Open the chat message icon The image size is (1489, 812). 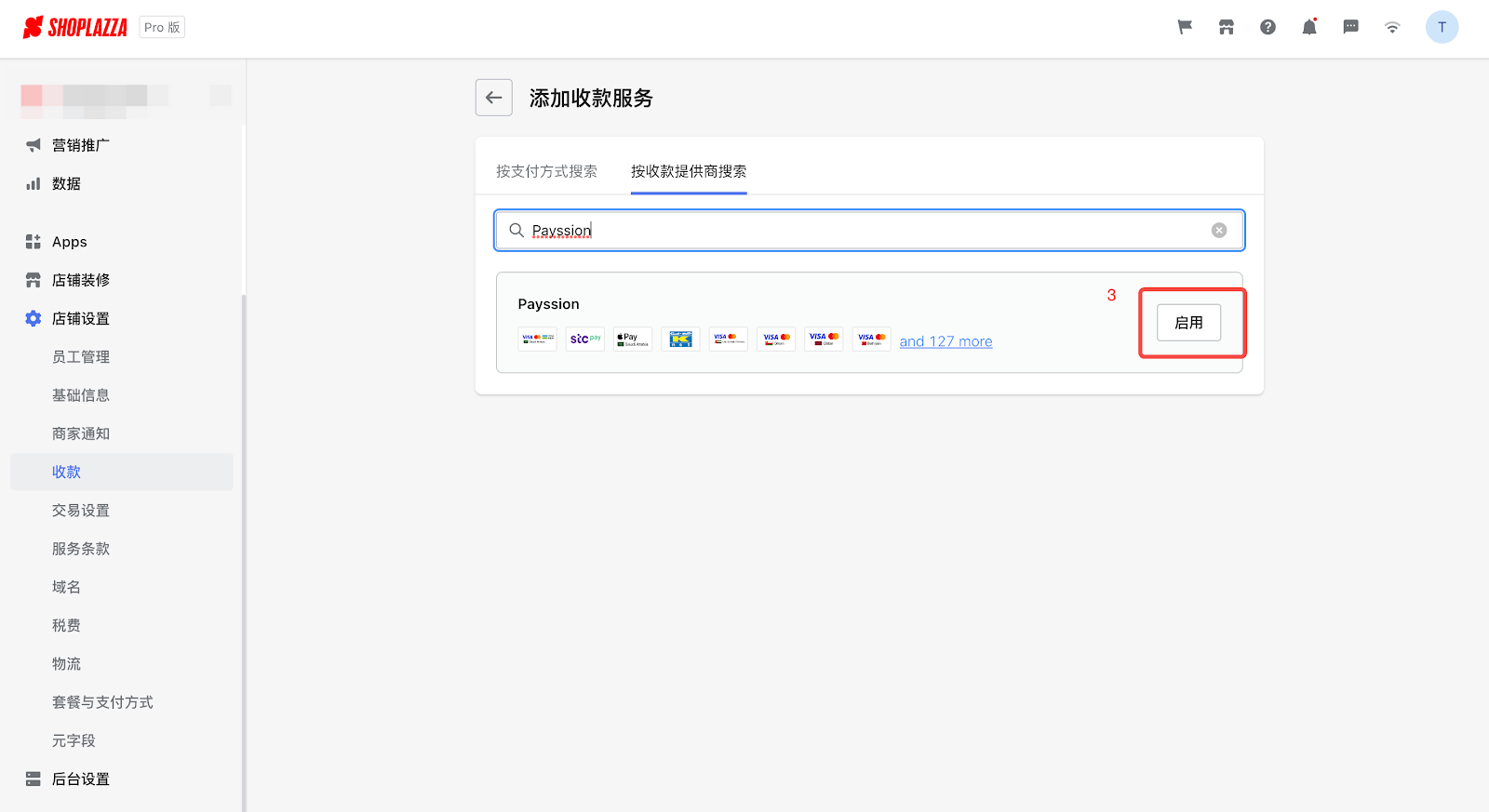(1351, 27)
